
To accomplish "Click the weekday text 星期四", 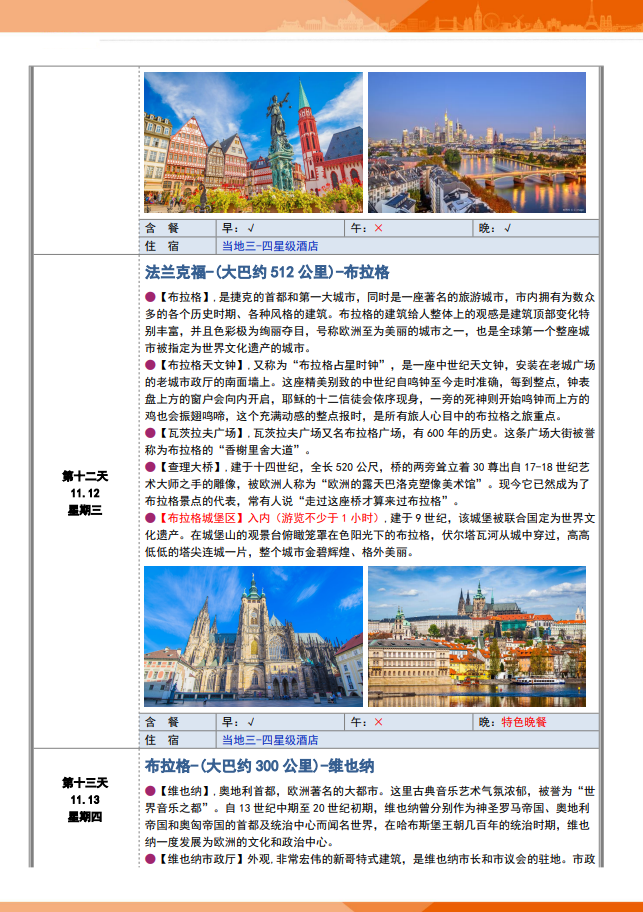I will coord(85,817).
